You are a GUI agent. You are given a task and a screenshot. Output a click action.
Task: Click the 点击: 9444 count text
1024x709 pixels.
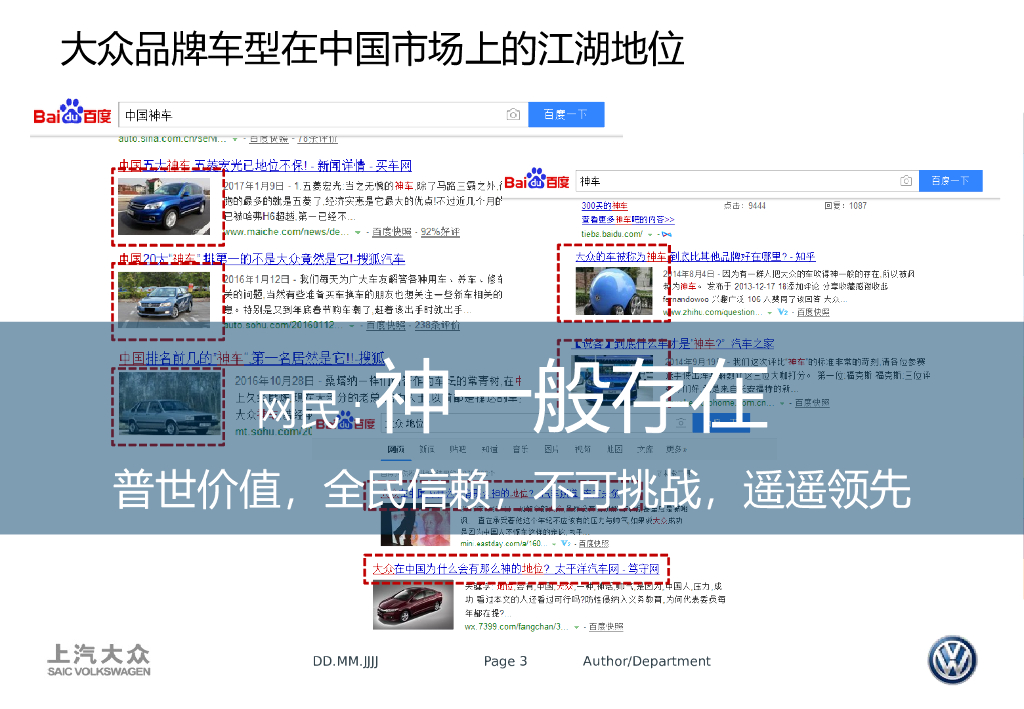point(744,206)
